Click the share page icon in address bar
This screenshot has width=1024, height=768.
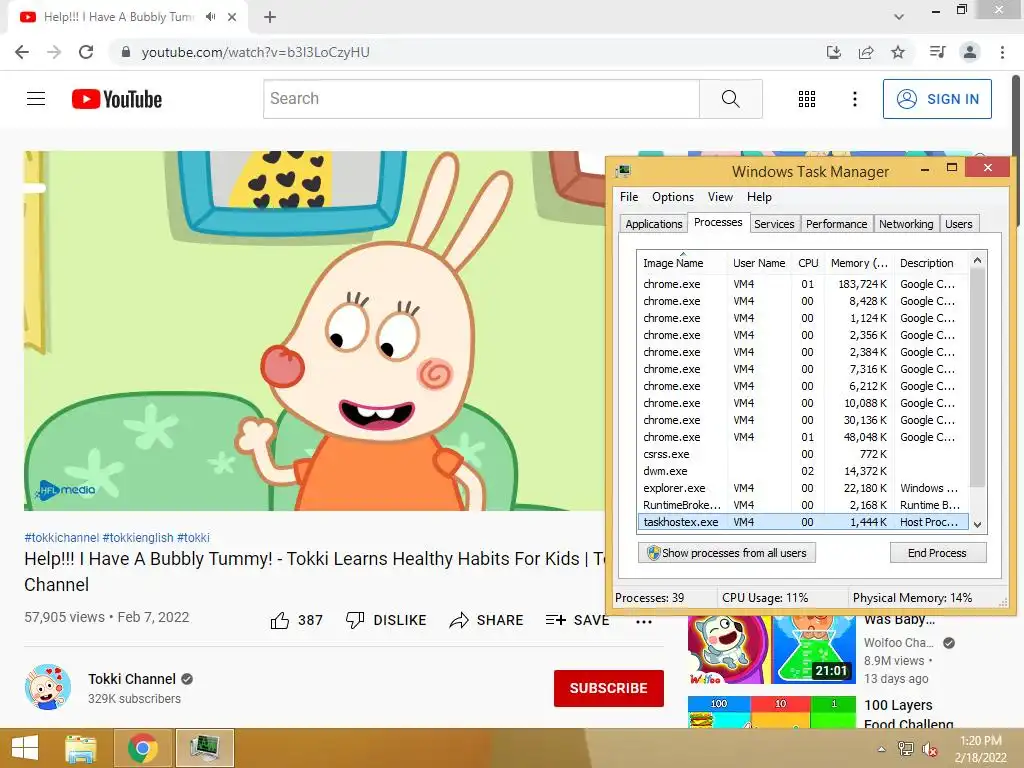[x=866, y=52]
